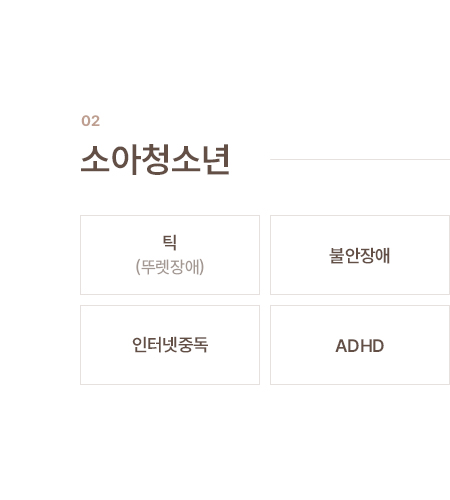The height and width of the screenshot is (500, 450).
Task: Click the 02 section number
Action: 91,121
